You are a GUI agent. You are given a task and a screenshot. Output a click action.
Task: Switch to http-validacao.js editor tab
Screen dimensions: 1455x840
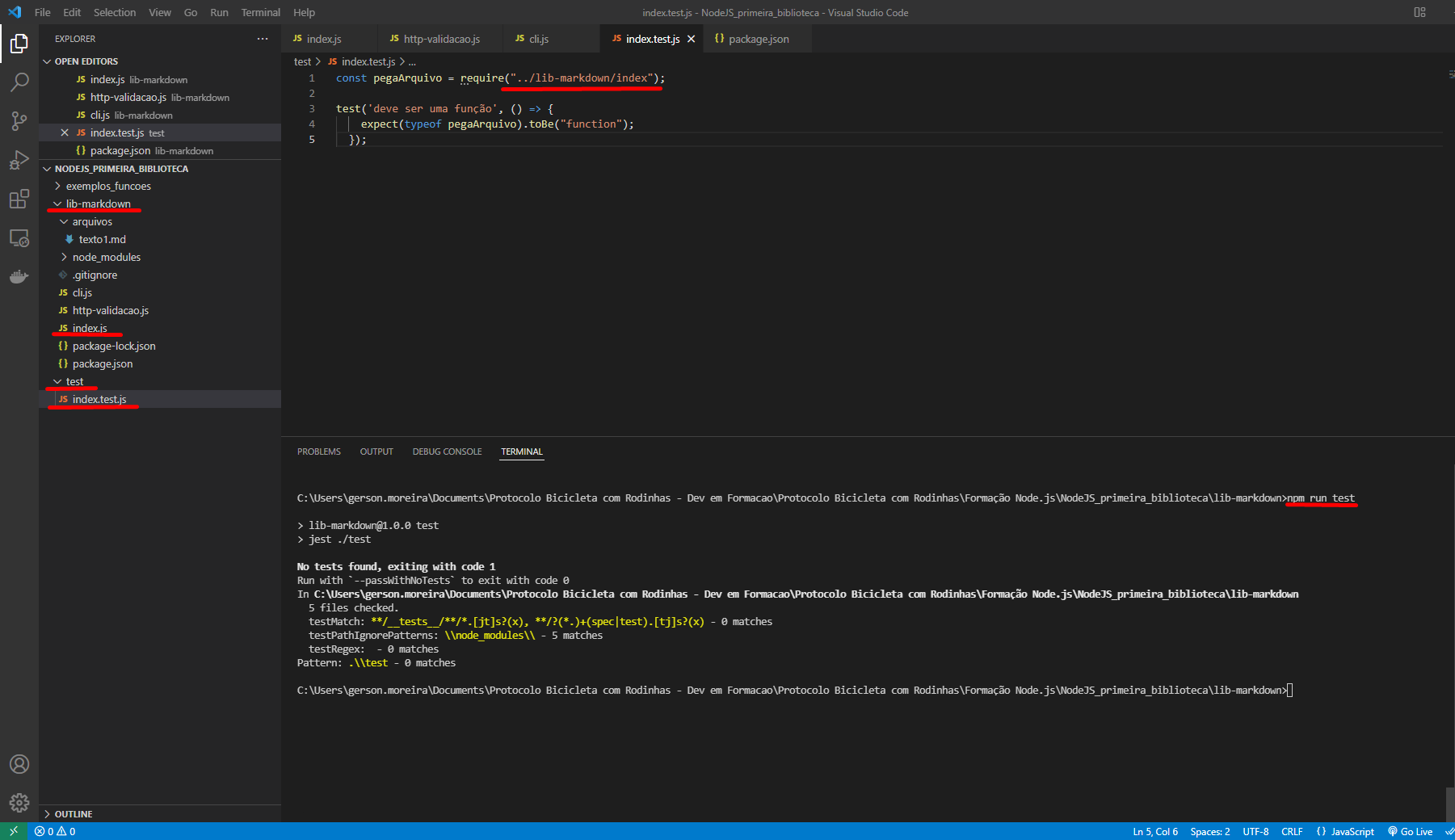pyautogui.click(x=440, y=39)
